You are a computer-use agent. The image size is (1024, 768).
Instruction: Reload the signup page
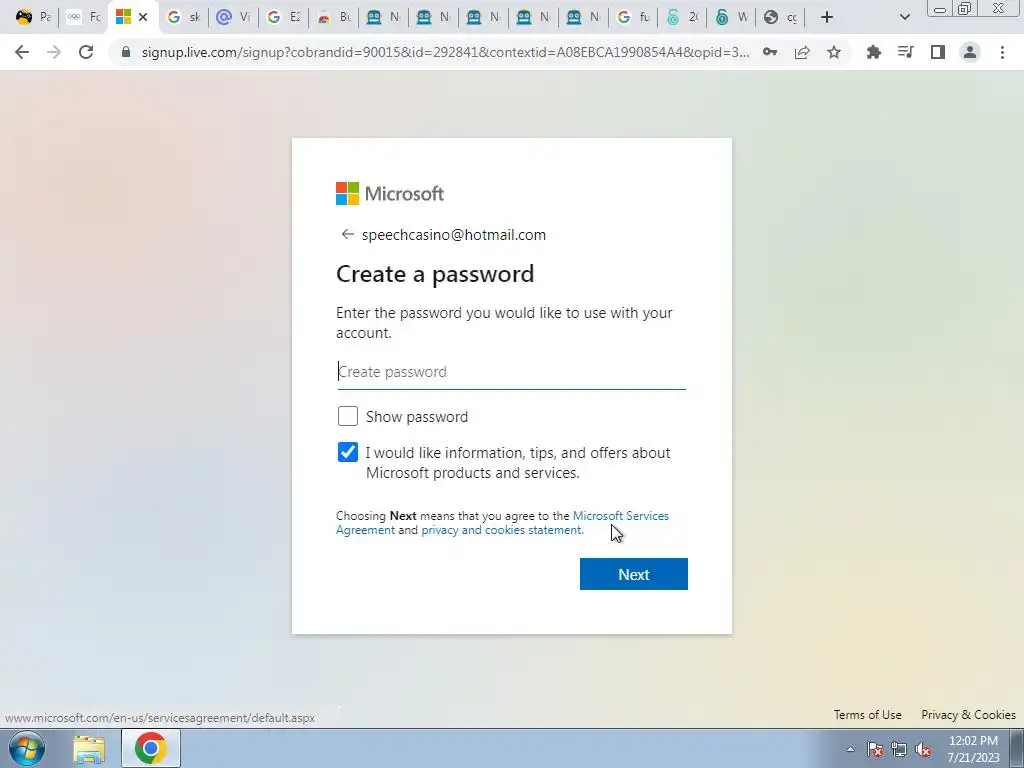[x=86, y=52]
